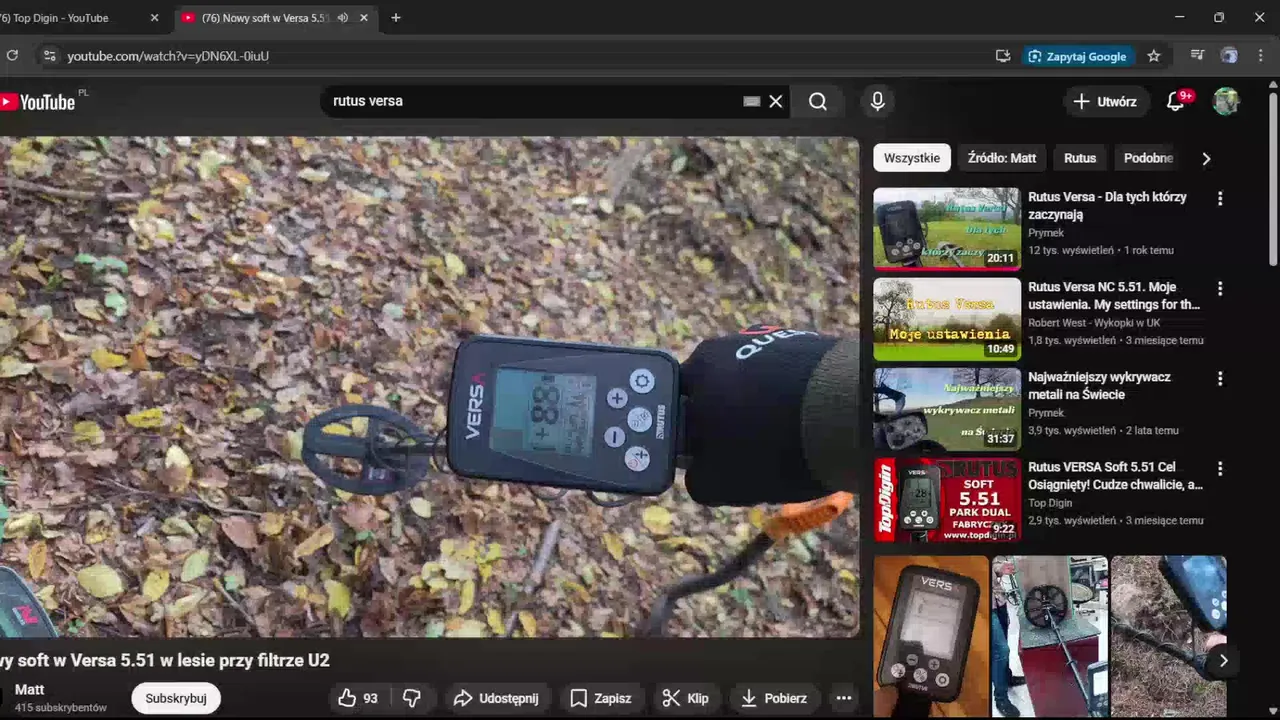1280x720 pixels.
Task: Open more actions three-dot menu under video
Action: pos(844,698)
